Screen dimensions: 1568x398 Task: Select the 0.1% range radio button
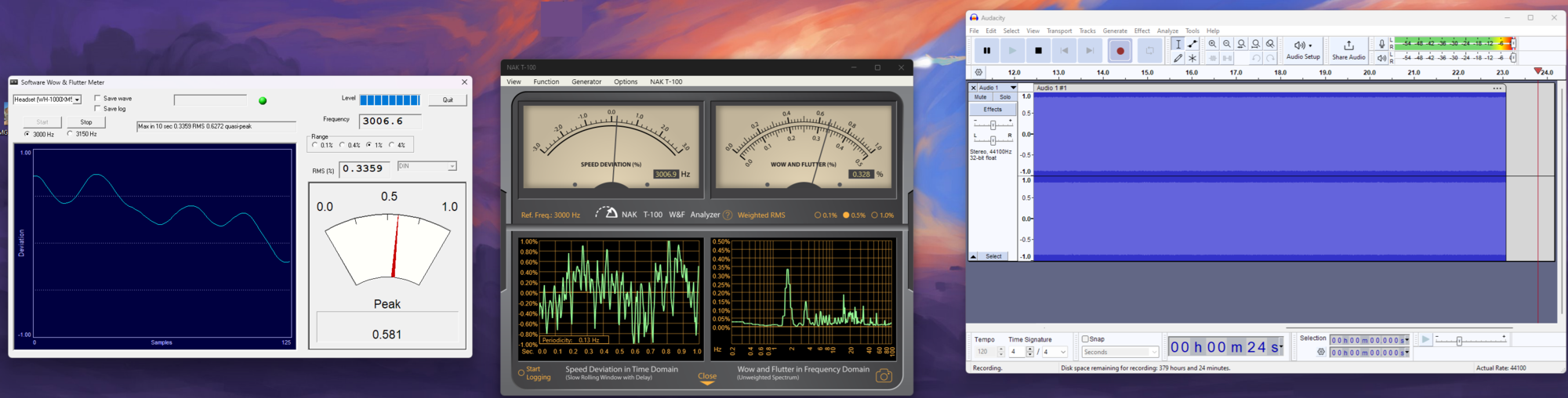pyautogui.click(x=314, y=145)
